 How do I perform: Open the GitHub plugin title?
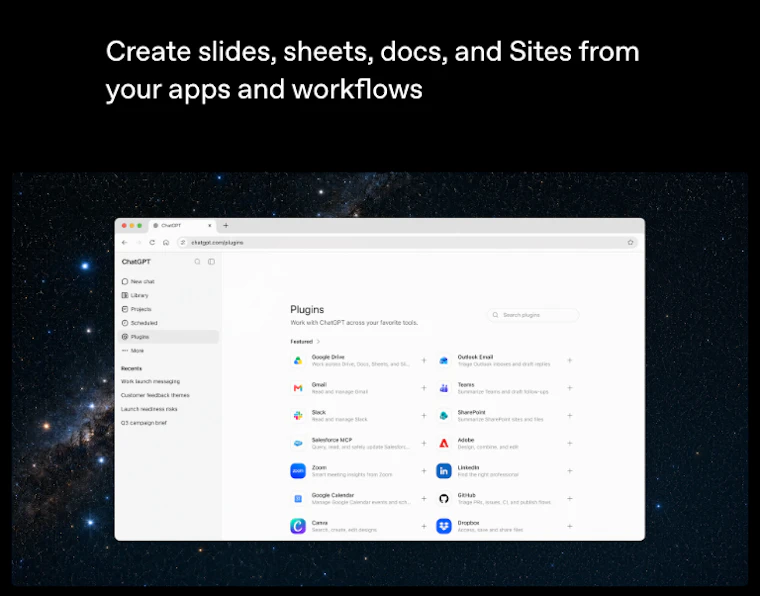click(467, 495)
